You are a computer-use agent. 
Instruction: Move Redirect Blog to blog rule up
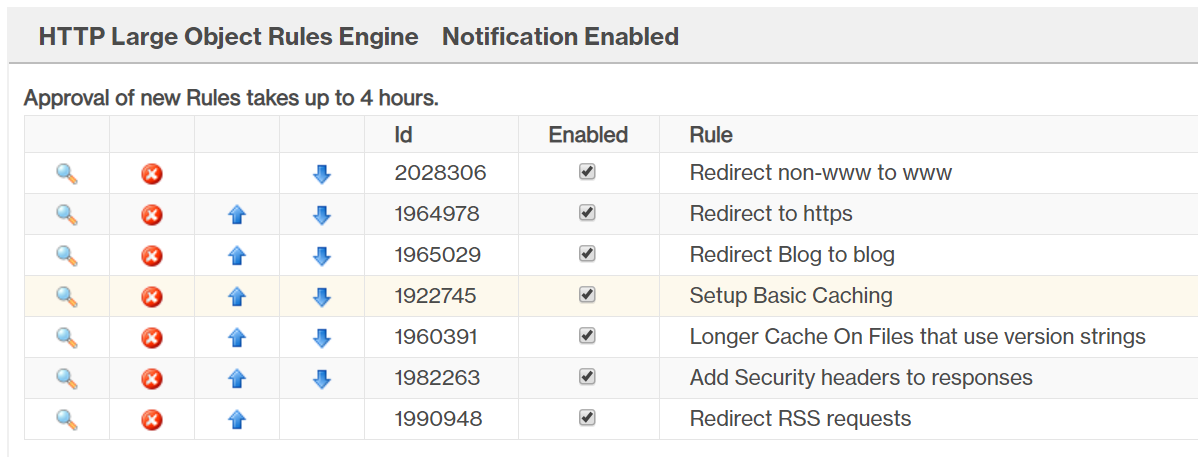(237, 256)
